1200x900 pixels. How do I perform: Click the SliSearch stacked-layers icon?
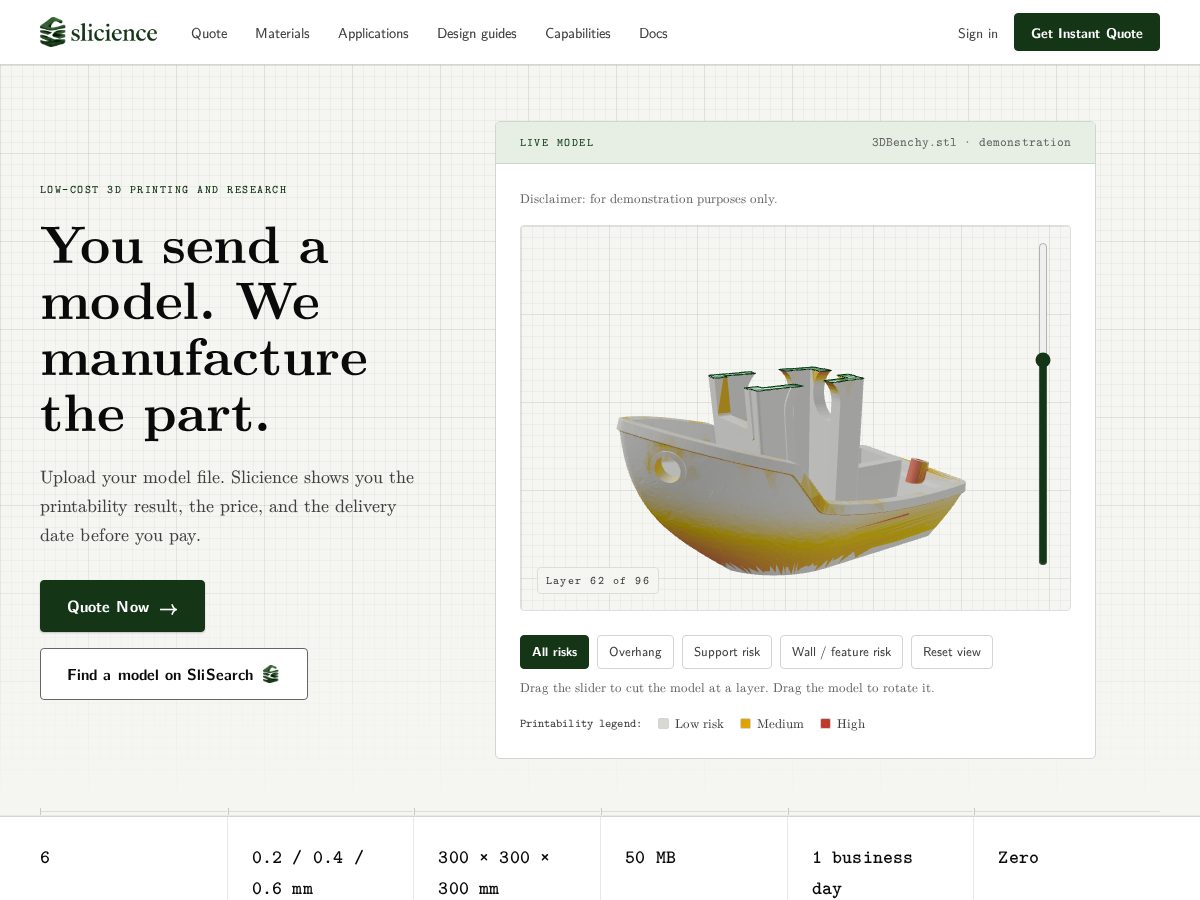point(271,674)
